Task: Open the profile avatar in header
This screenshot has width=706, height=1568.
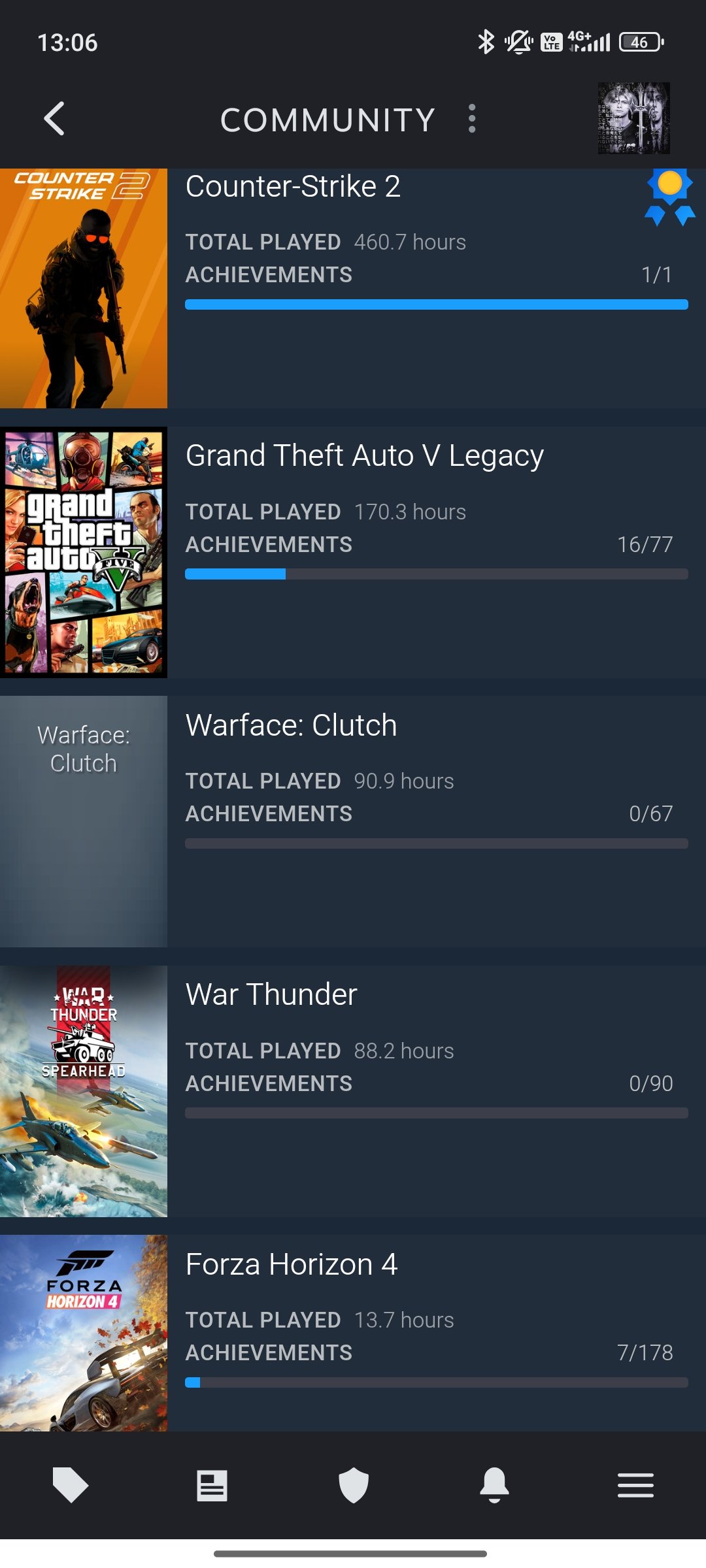Action: [633, 118]
